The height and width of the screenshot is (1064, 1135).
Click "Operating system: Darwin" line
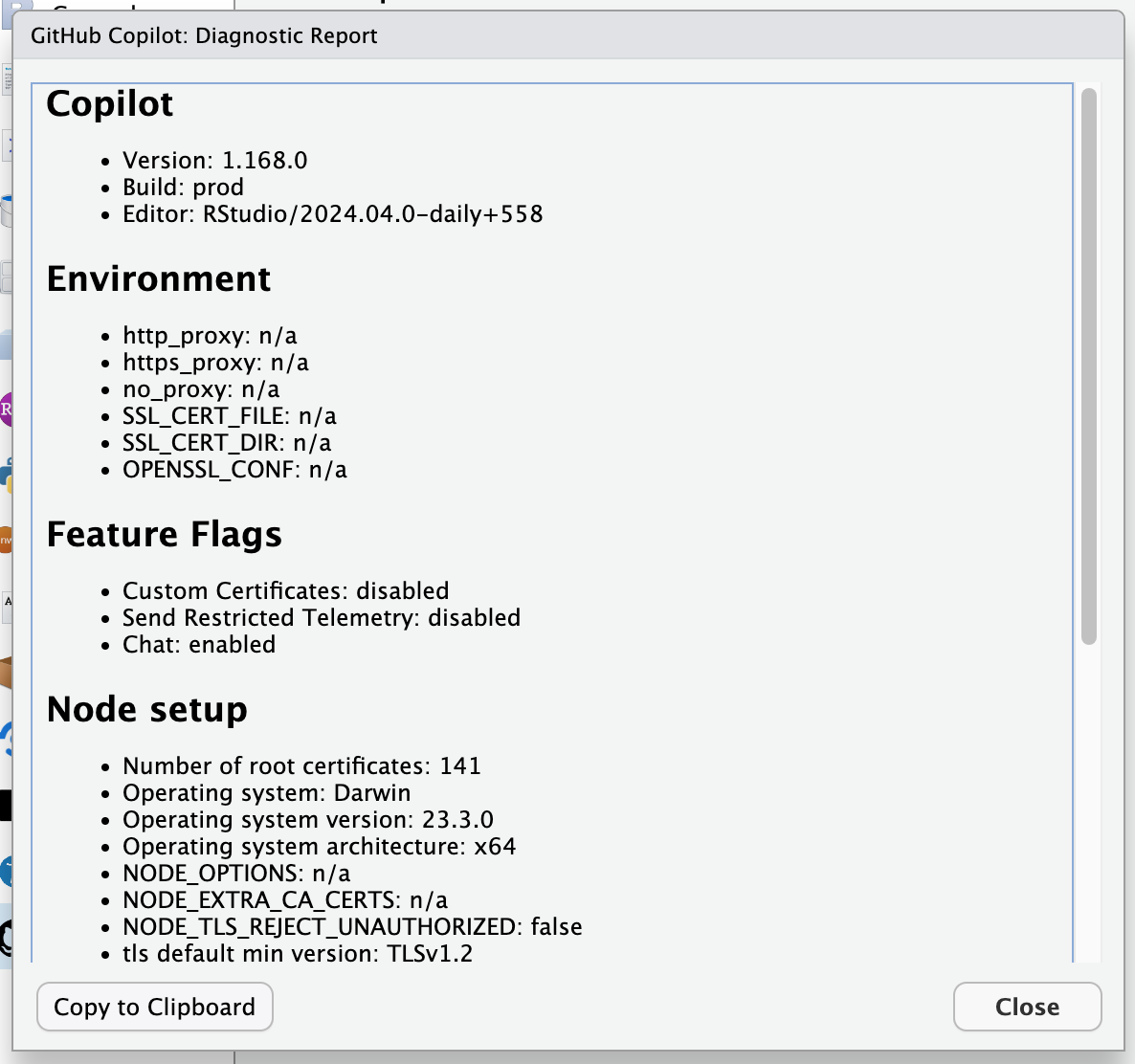point(266,792)
